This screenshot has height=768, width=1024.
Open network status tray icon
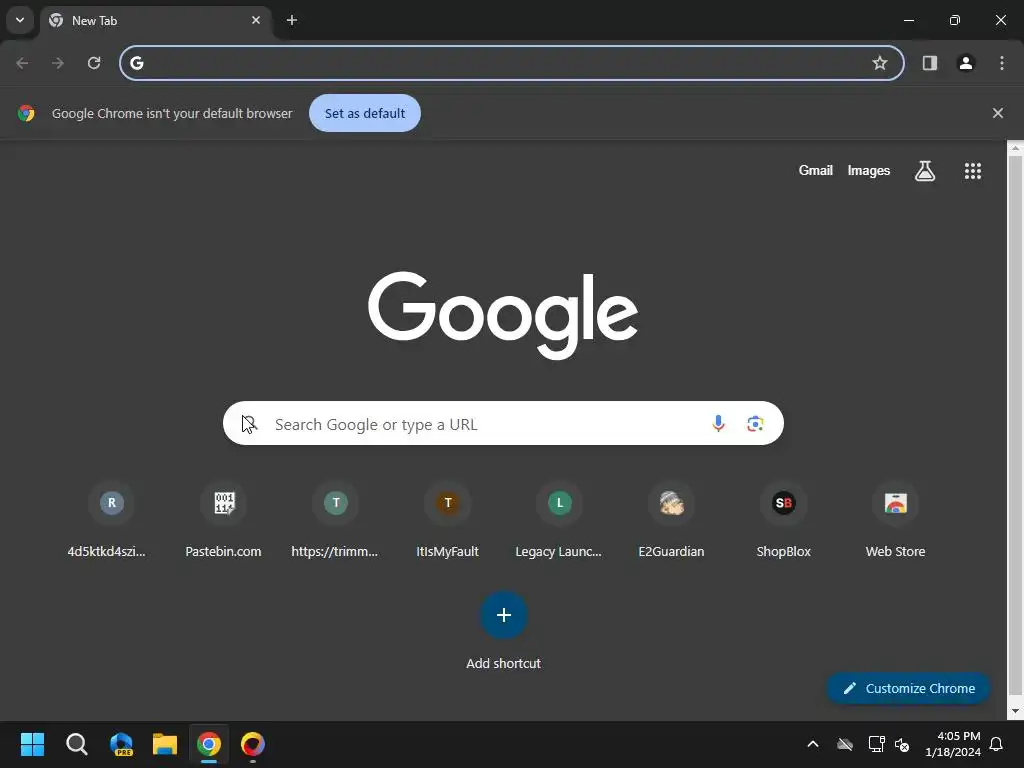[x=876, y=744]
